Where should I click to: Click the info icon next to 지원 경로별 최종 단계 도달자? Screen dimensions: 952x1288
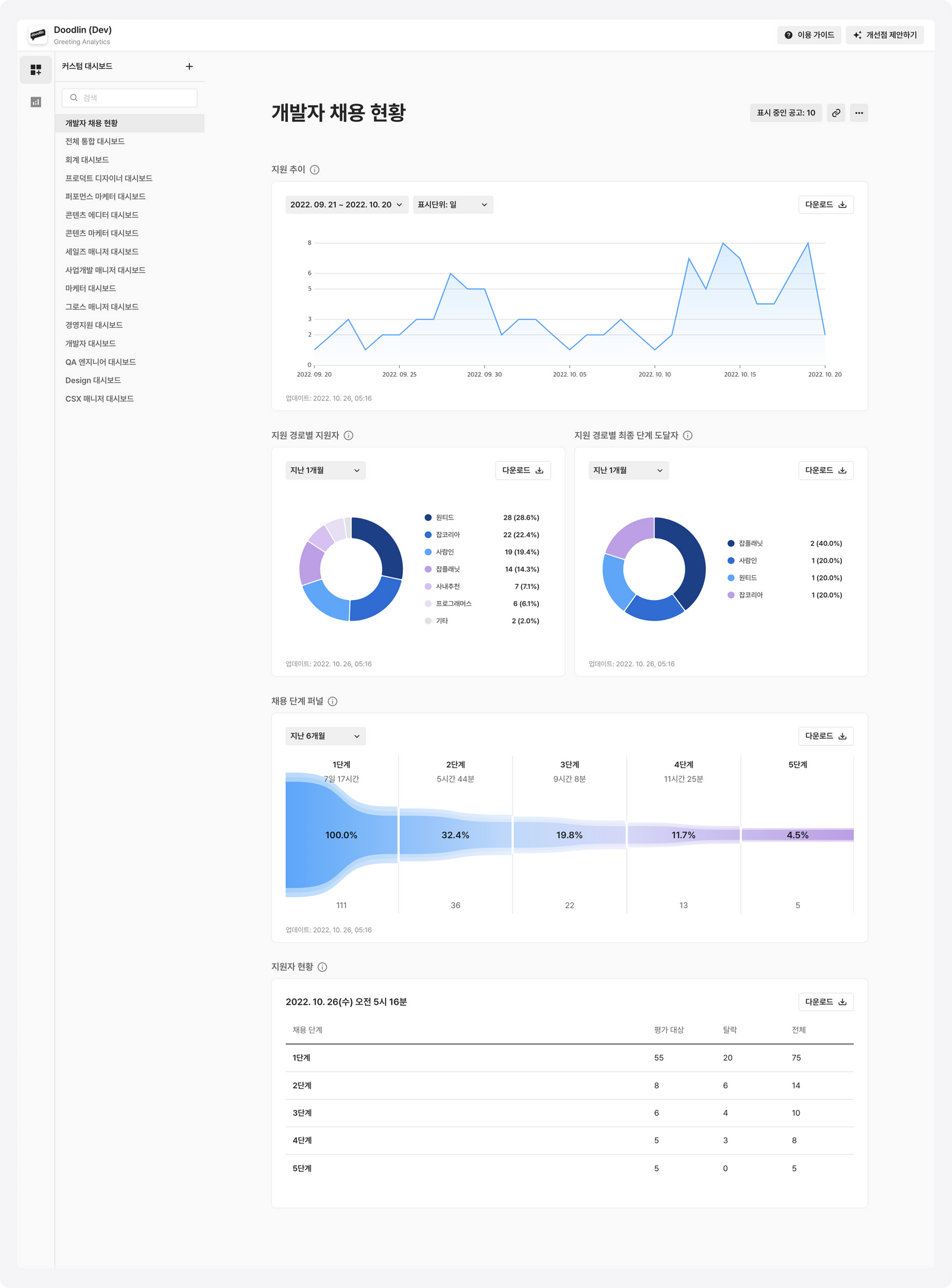click(x=688, y=434)
